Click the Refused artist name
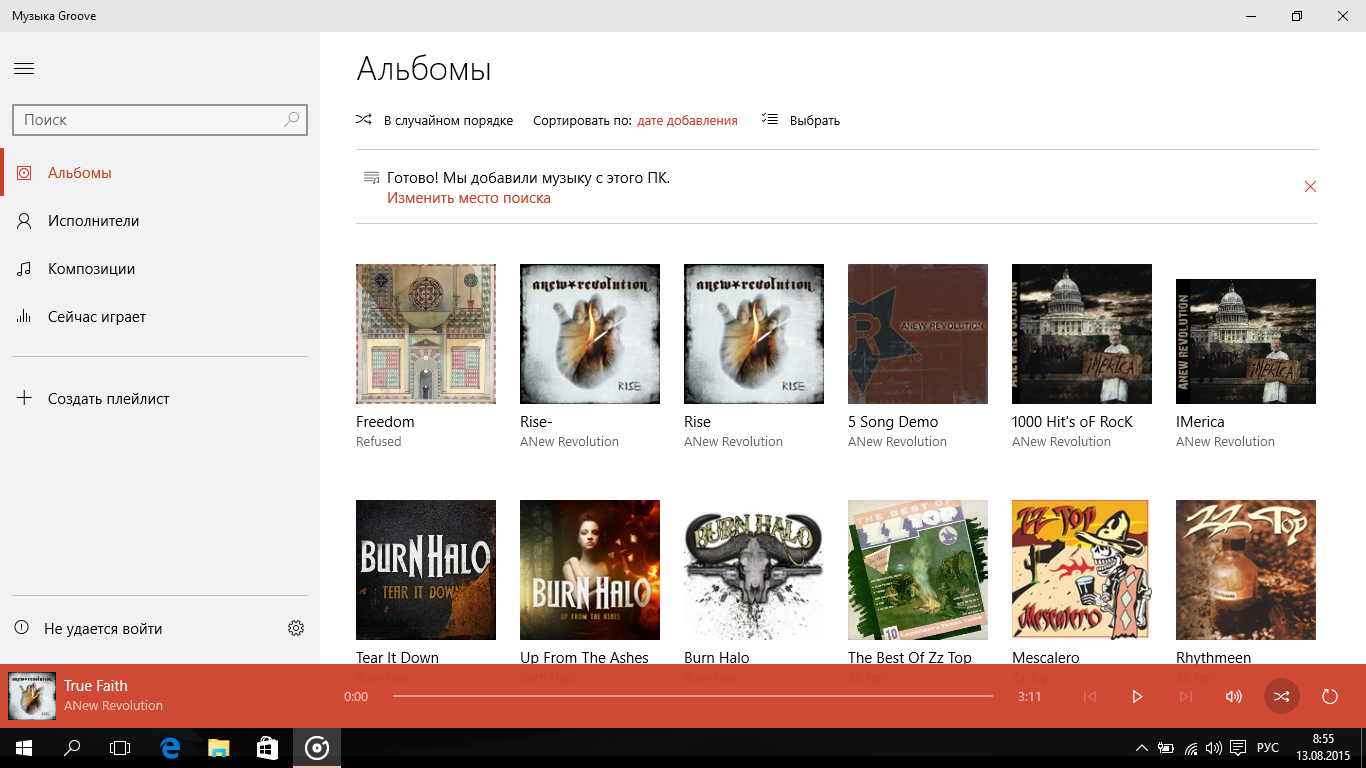The image size is (1366, 768). pyautogui.click(x=379, y=442)
